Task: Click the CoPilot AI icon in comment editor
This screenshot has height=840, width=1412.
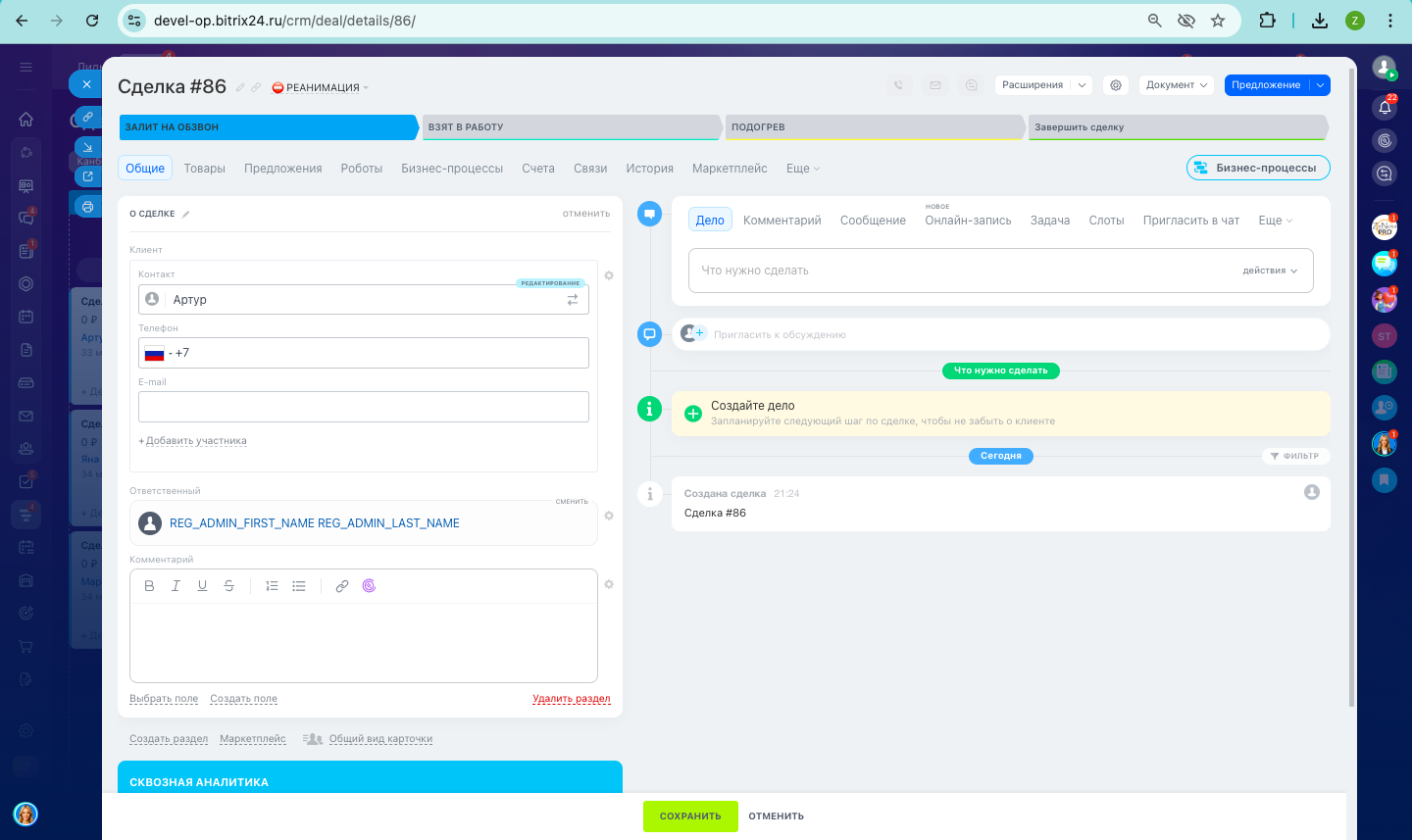Action: [x=369, y=586]
